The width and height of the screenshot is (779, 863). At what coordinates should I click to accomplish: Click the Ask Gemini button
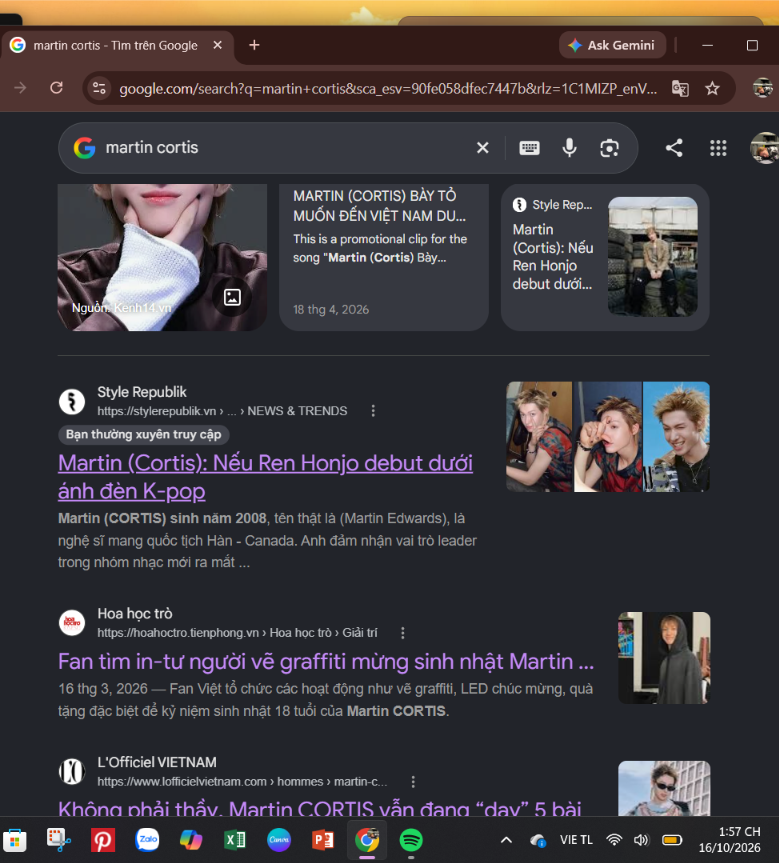point(612,45)
